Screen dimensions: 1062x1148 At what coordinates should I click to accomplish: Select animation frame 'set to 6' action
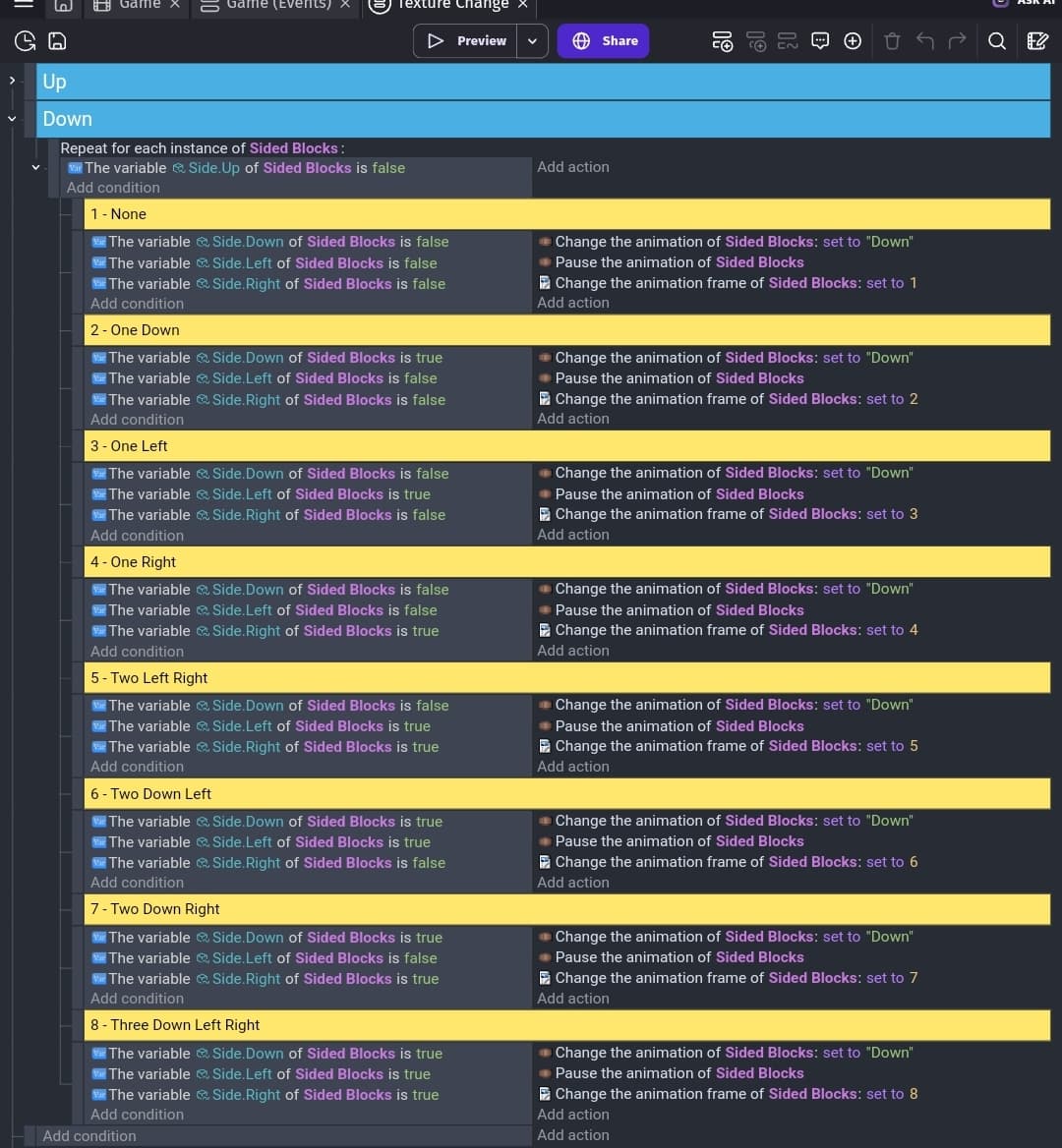click(x=728, y=862)
